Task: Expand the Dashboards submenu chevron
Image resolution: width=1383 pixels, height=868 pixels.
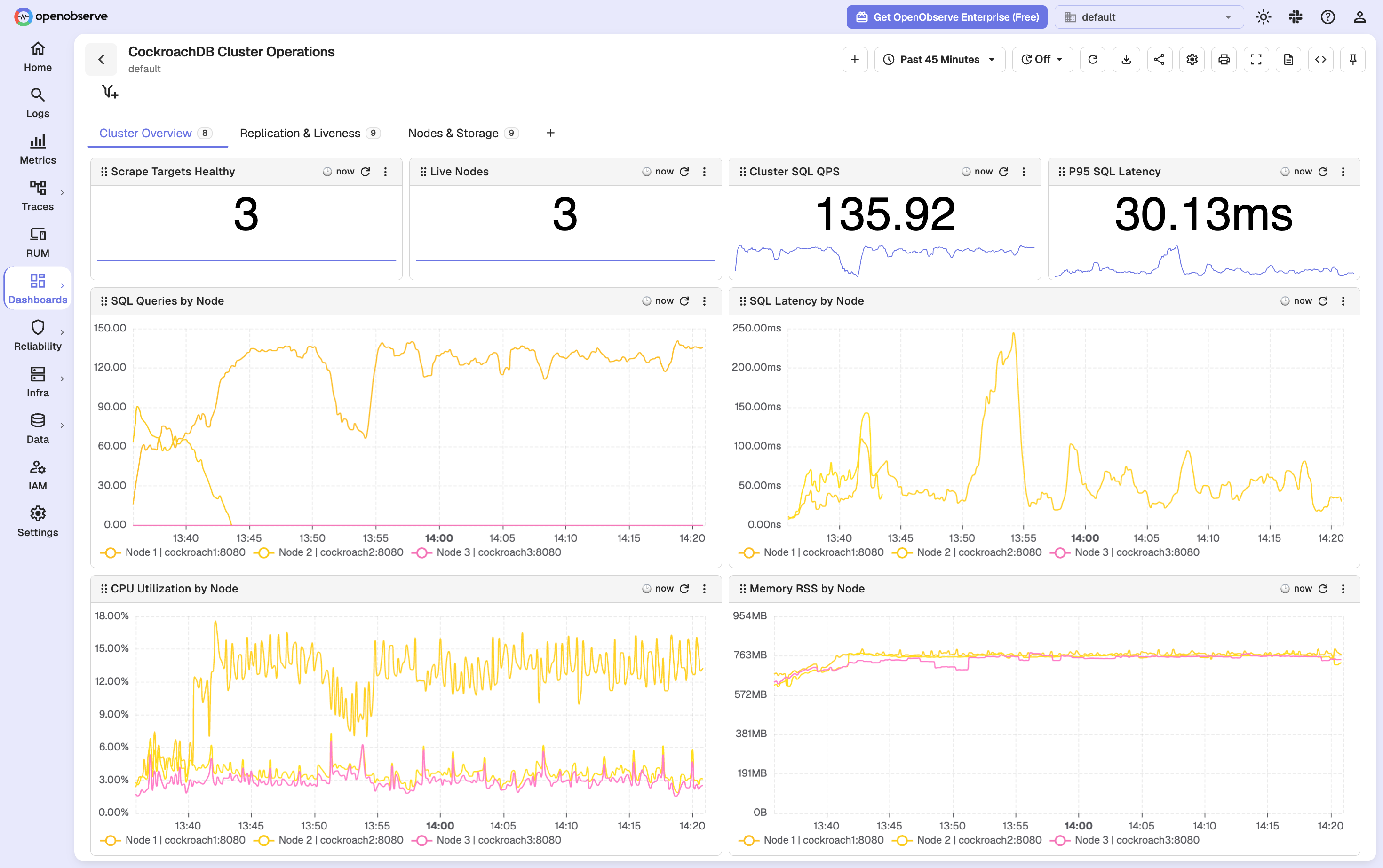Action: pos(62,286)
